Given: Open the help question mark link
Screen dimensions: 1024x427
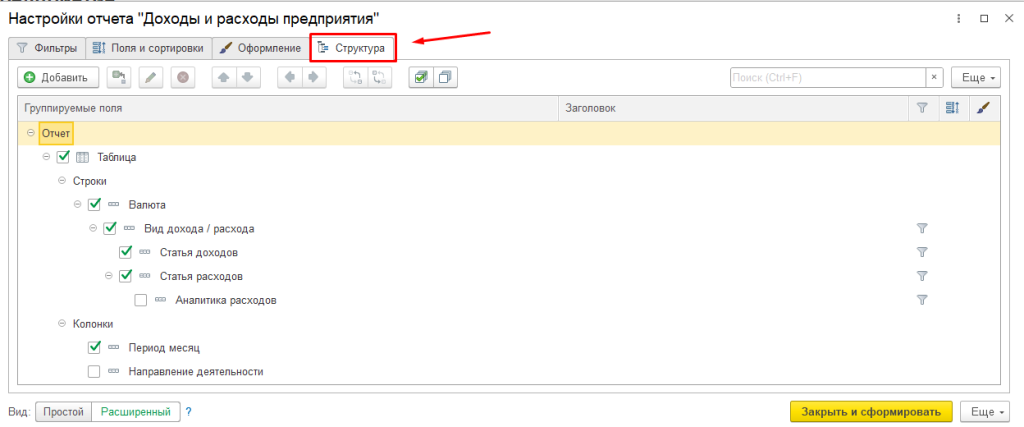Looking at the screenshot, I should [188, 412].
